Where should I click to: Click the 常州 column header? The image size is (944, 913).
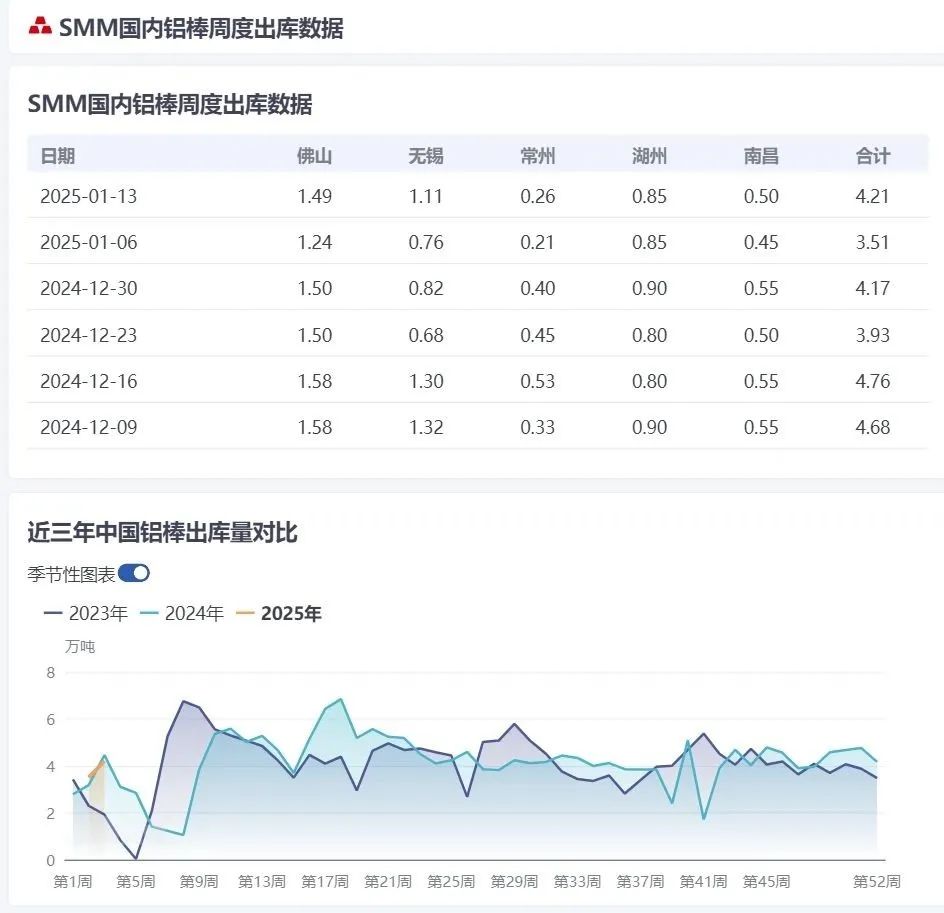coord(538,156)
